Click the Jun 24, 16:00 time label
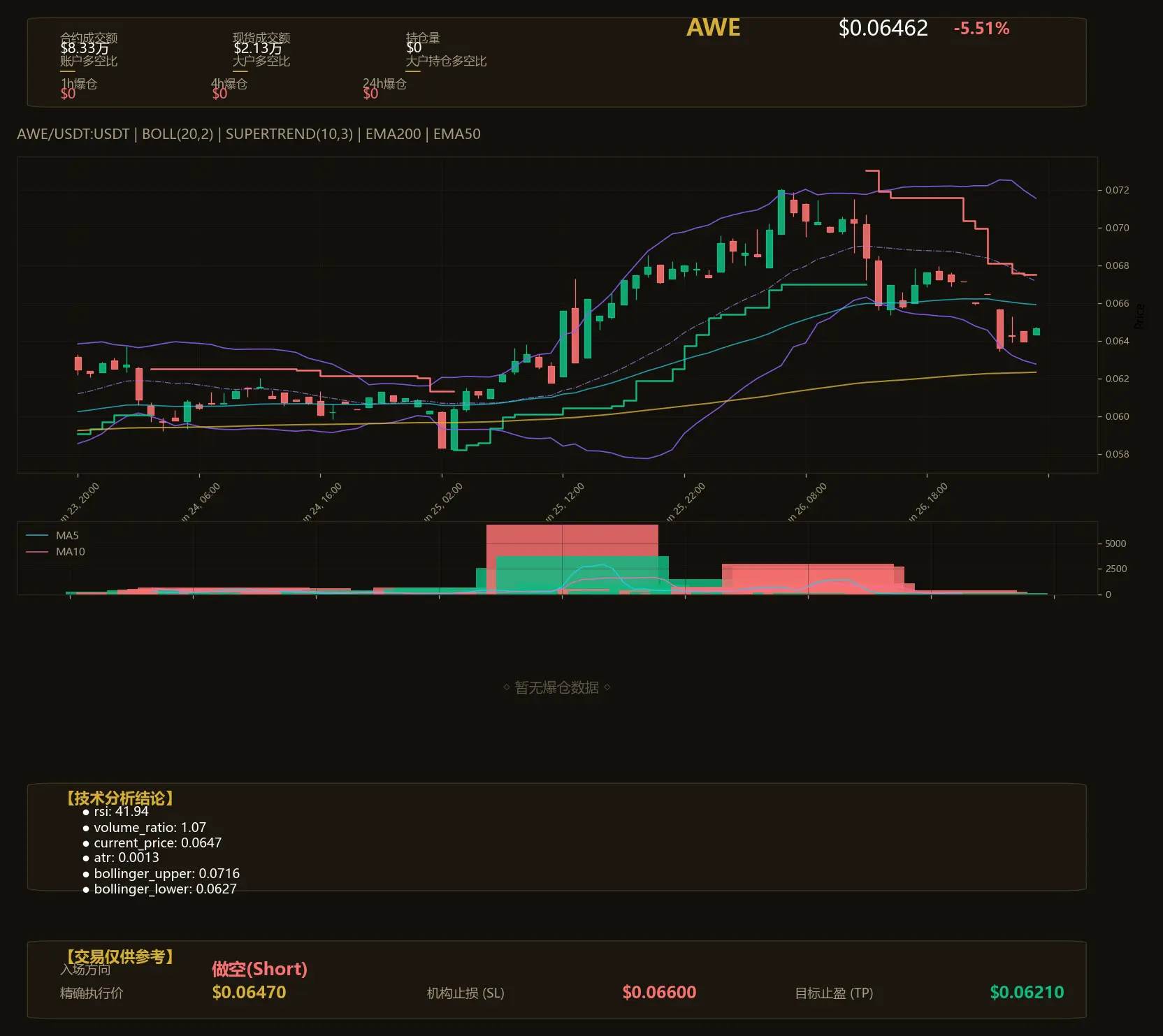 coord(322,502)
